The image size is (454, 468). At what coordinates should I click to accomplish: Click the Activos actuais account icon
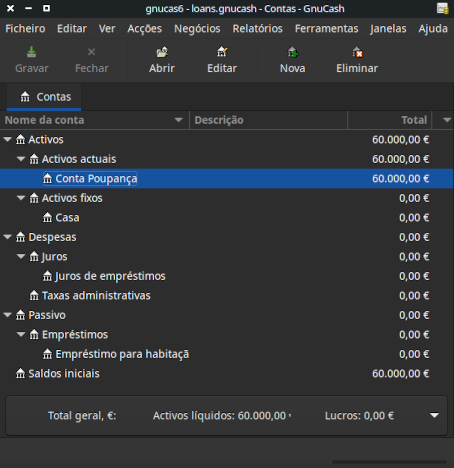[34, 159]
